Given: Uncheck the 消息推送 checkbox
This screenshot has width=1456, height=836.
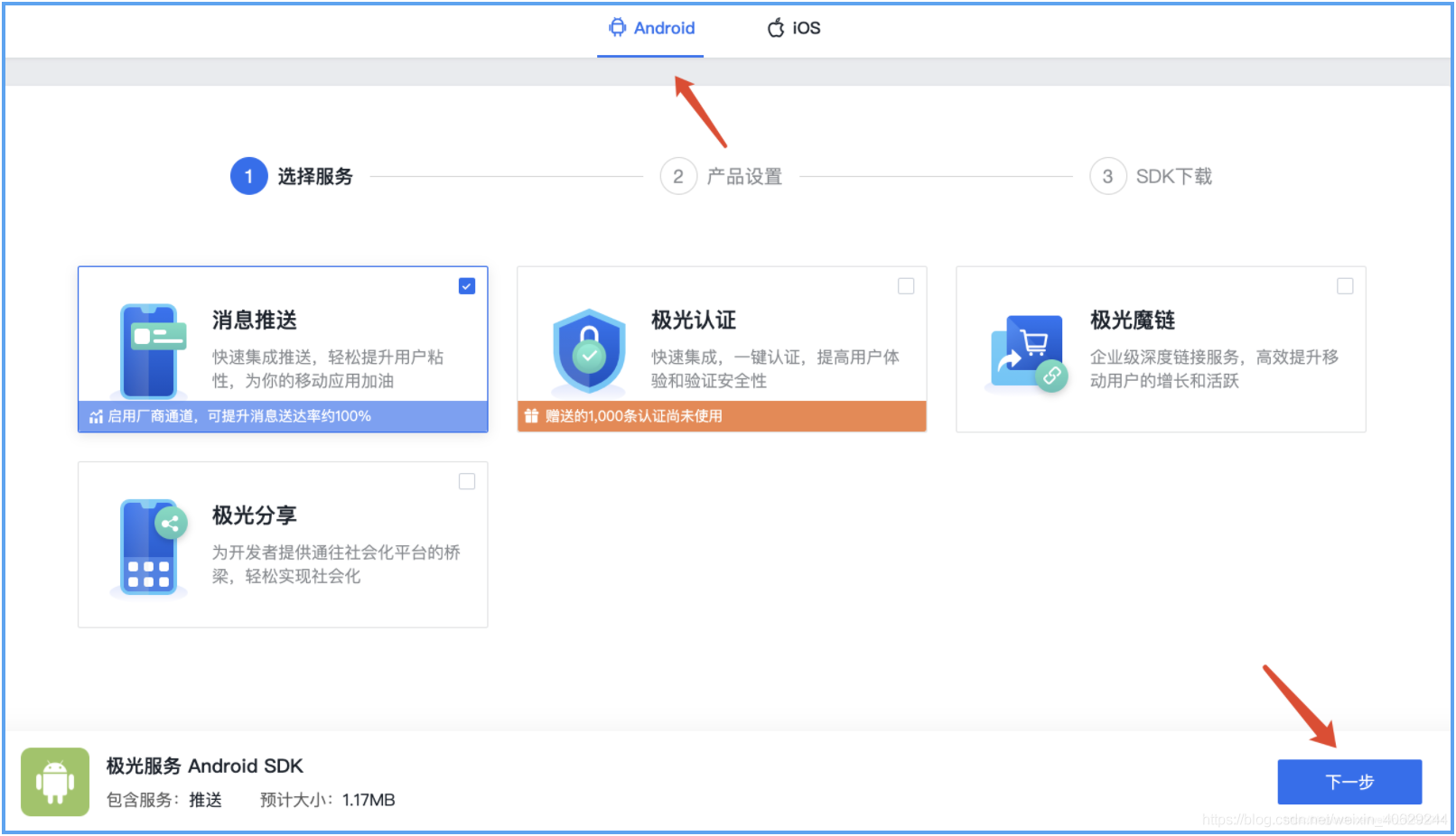Looking at the screenshot, I should (x=467, y=286).
